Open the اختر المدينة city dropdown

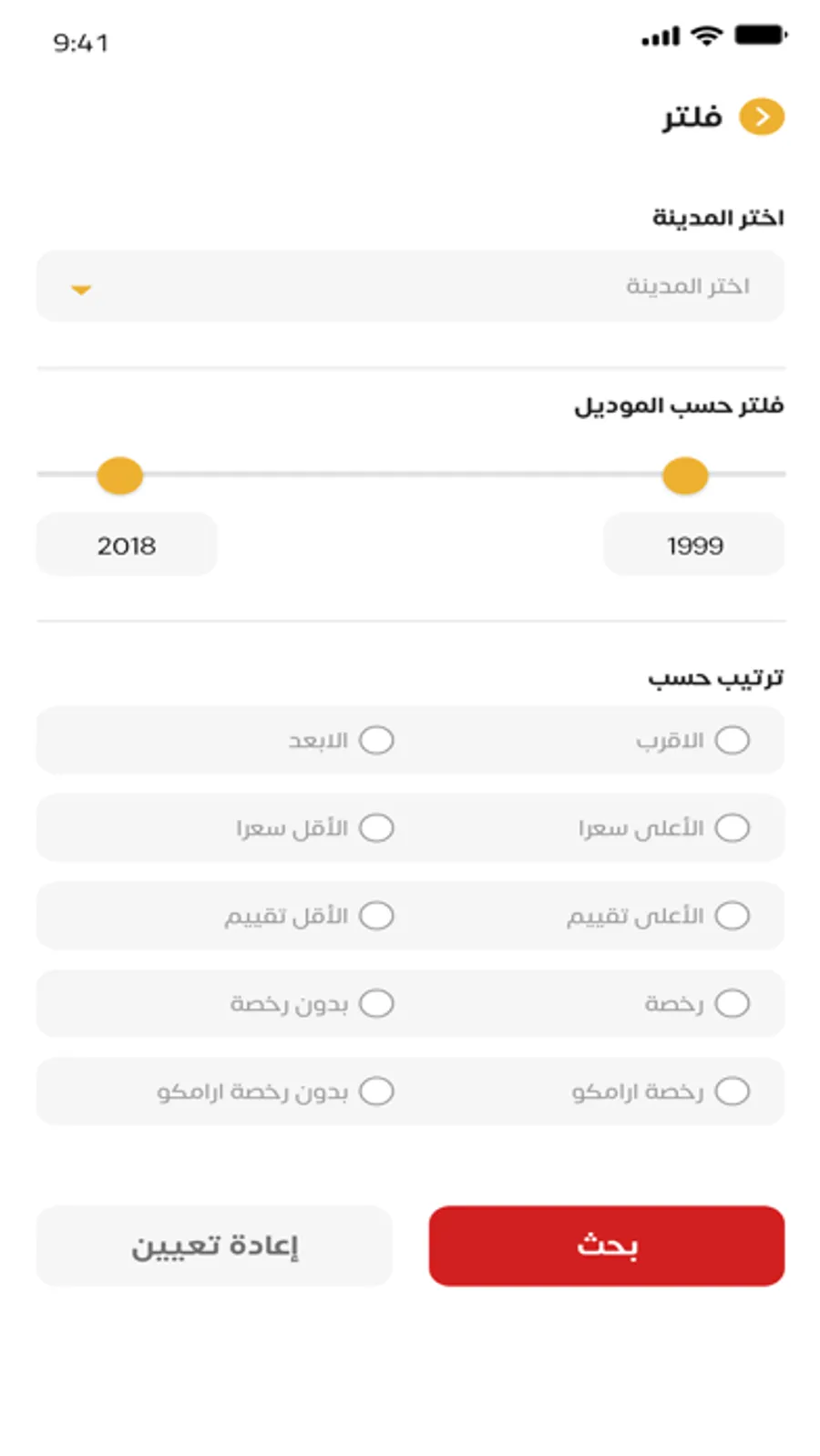[410, 286]
